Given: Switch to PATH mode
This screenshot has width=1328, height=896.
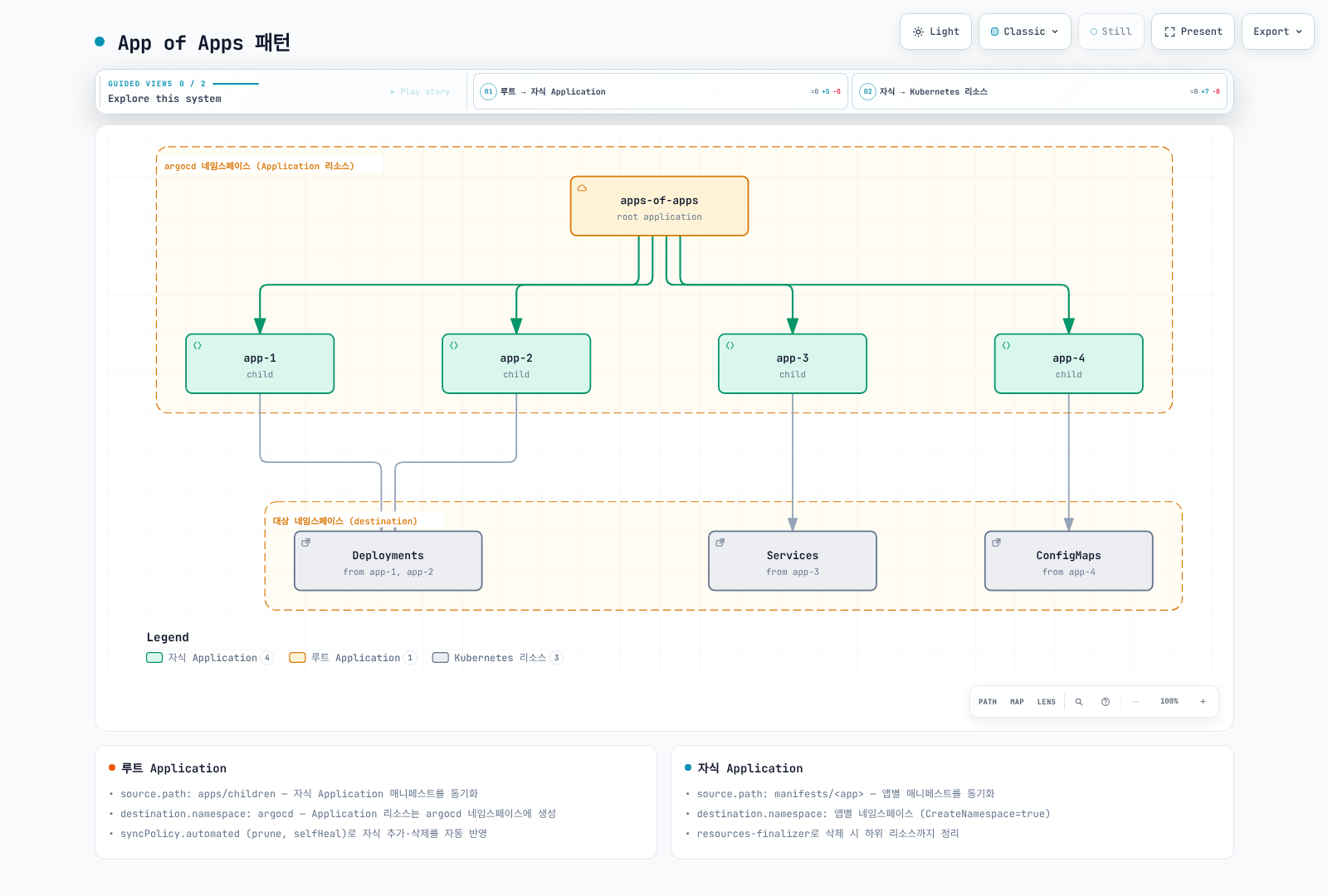Looking at the screenshot, I should click(x=988, y=702).
